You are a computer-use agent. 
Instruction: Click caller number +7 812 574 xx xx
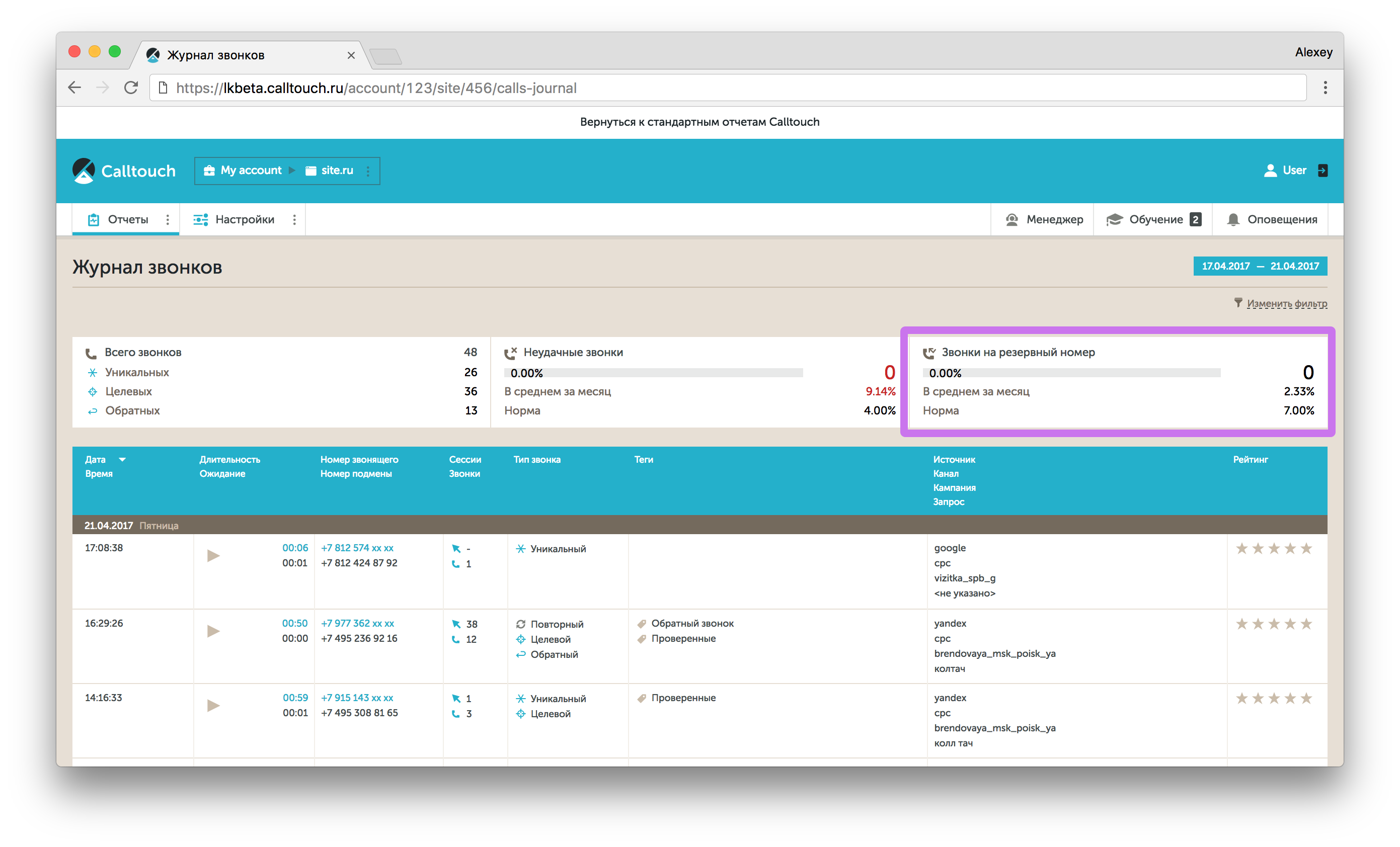[x=357, y=548]
